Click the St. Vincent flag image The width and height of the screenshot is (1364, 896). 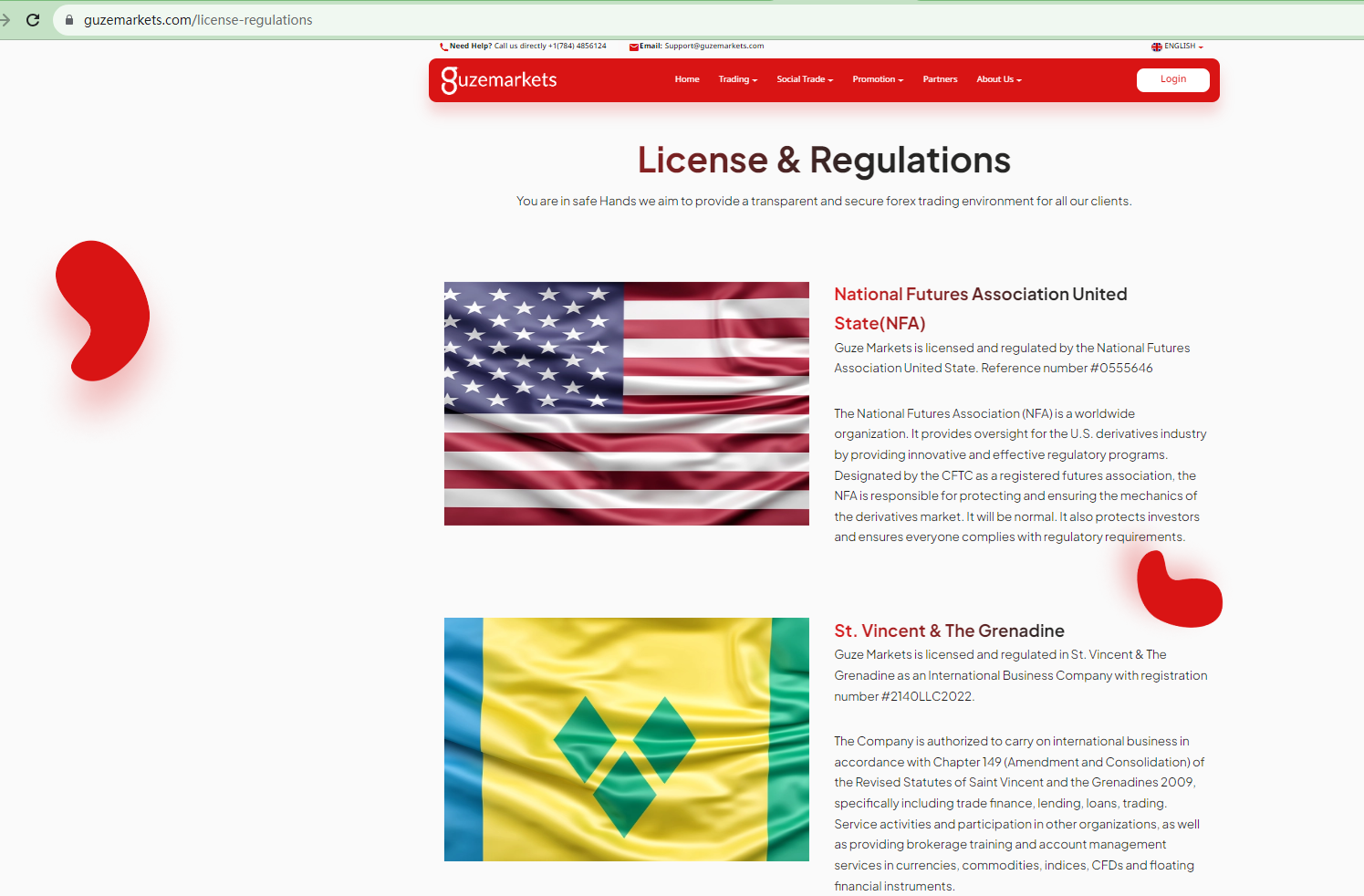point(627,739)
